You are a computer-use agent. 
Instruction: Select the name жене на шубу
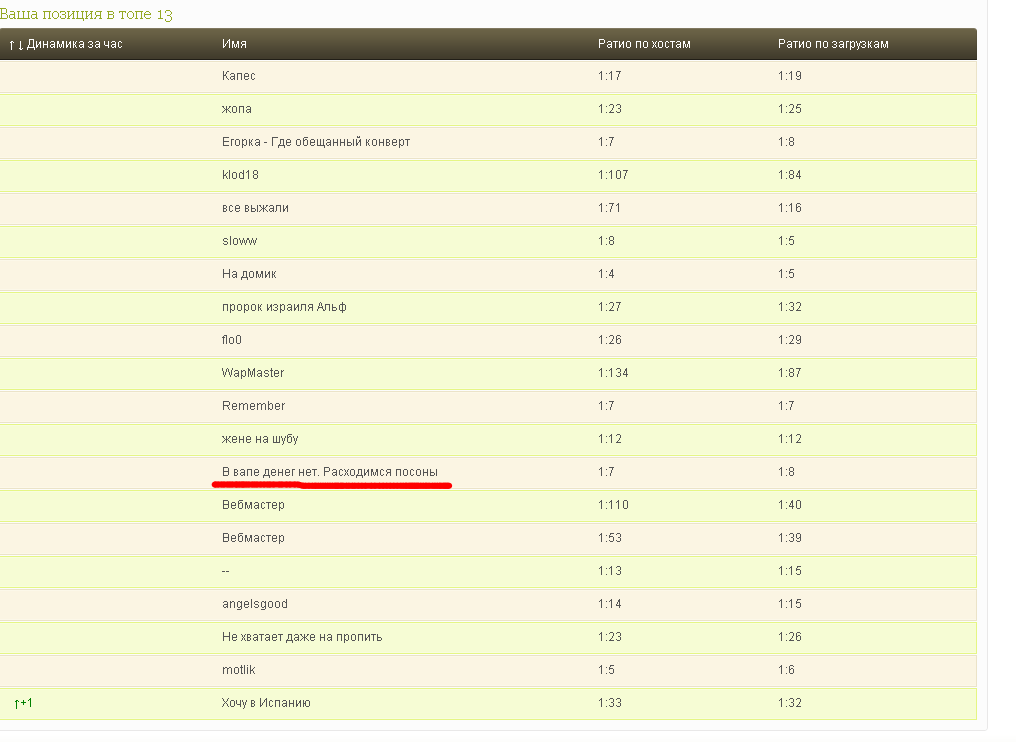pyautogui.click(x=260, y=439)
